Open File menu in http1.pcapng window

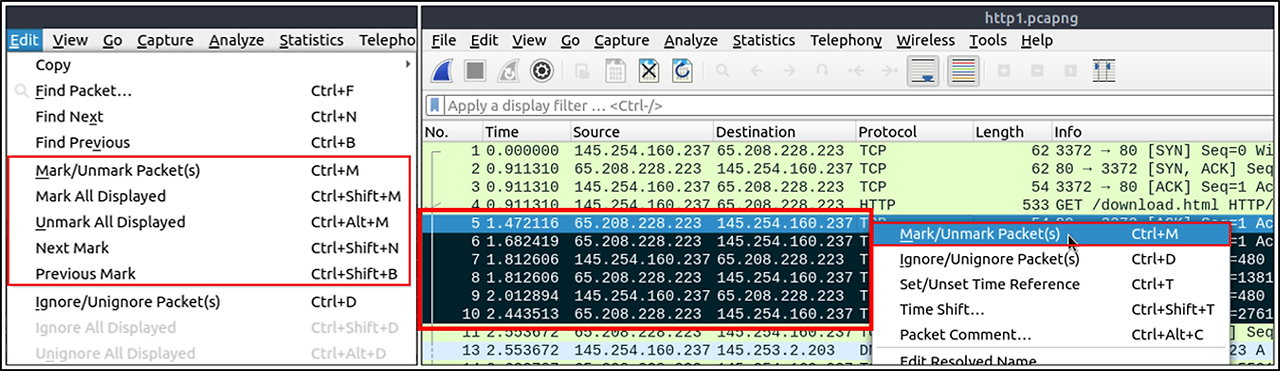point(443,40)
